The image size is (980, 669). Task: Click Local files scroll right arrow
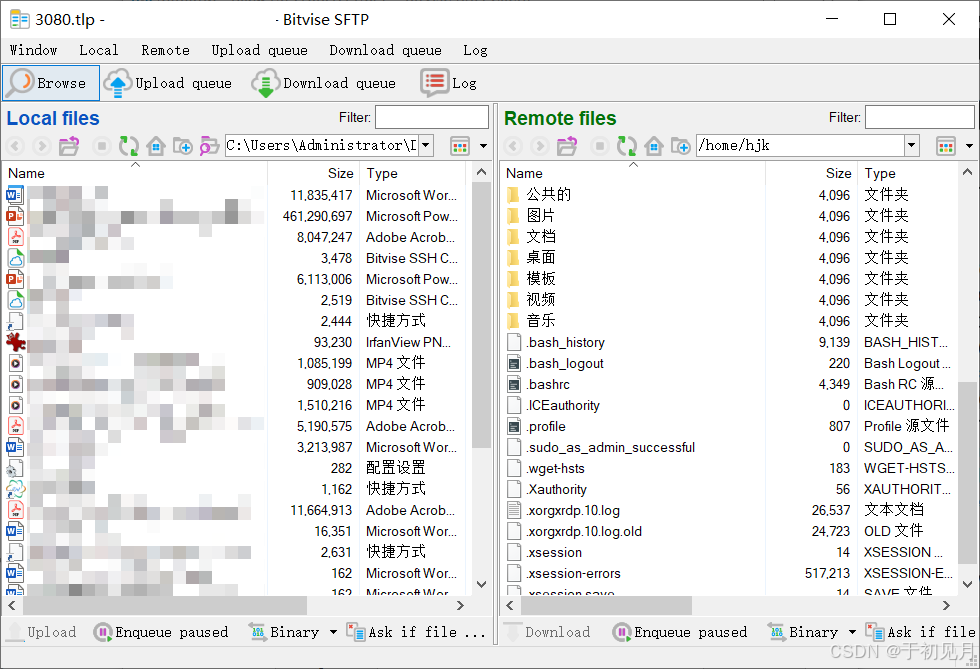460,605
